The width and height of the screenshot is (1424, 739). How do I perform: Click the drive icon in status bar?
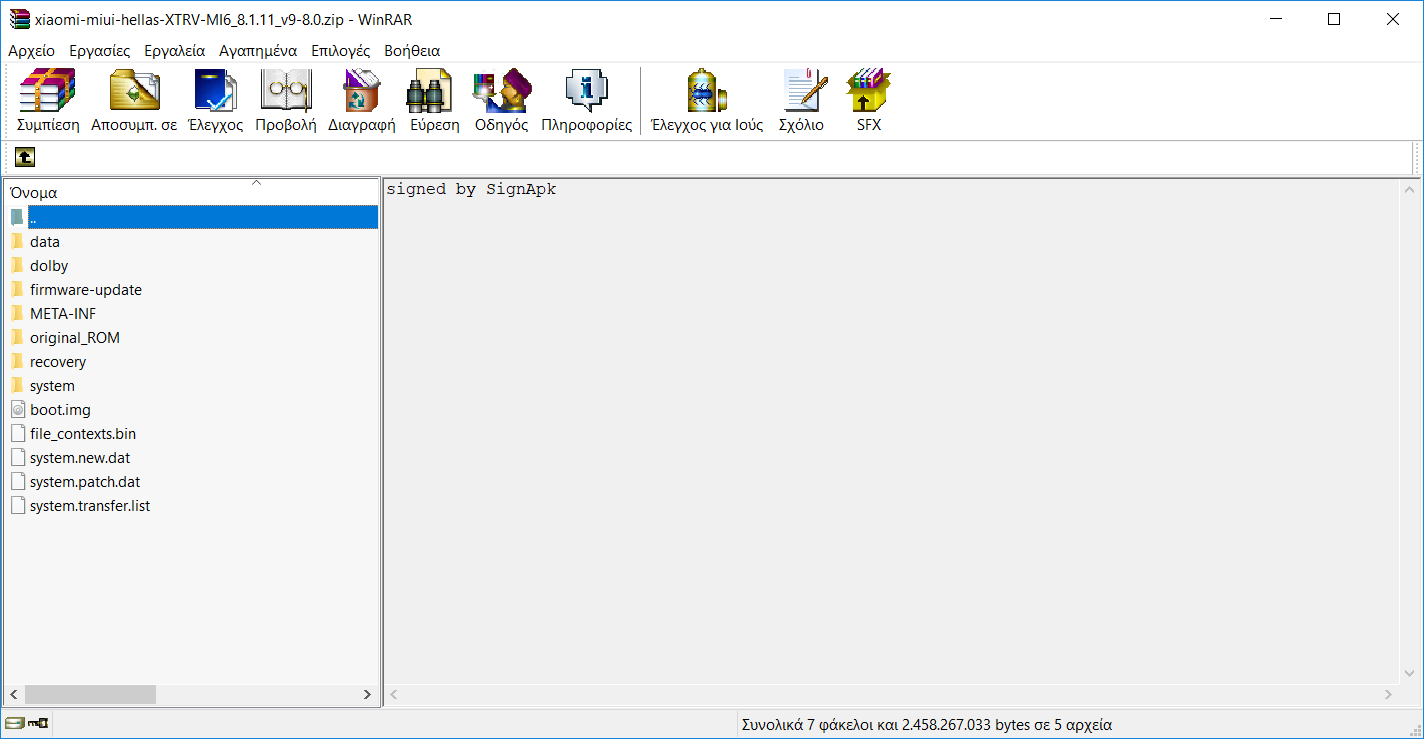[14, 724]
